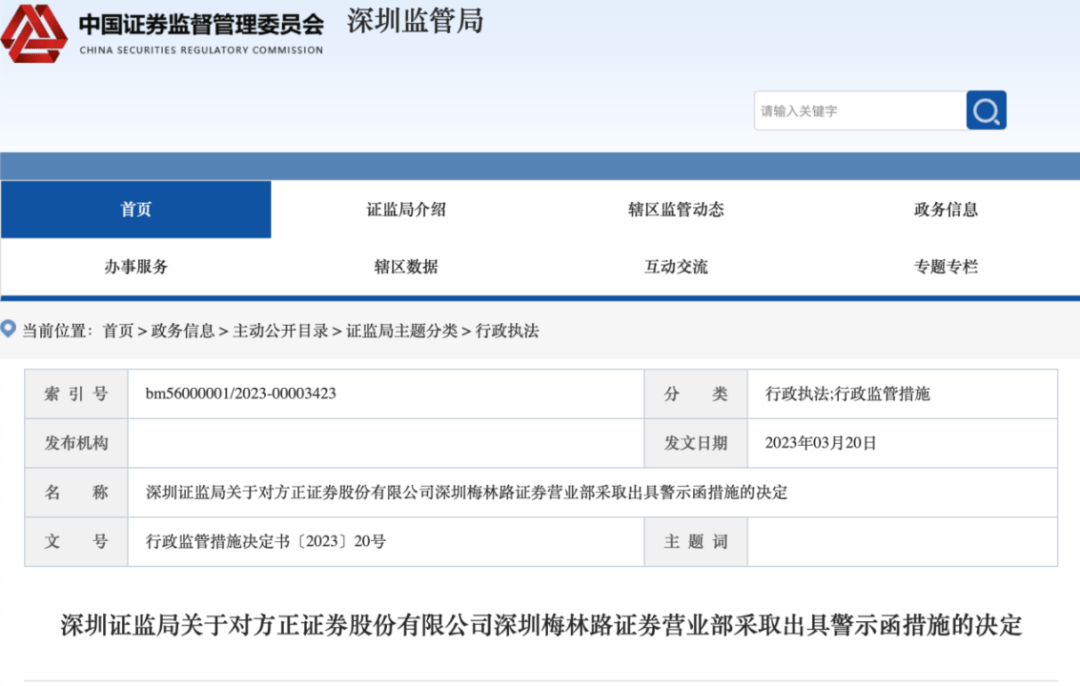Image resolution: width=1080 pixels, height=686 pixels.
Task: Click the 深圳监管局 header text
Action: point(415,21)
